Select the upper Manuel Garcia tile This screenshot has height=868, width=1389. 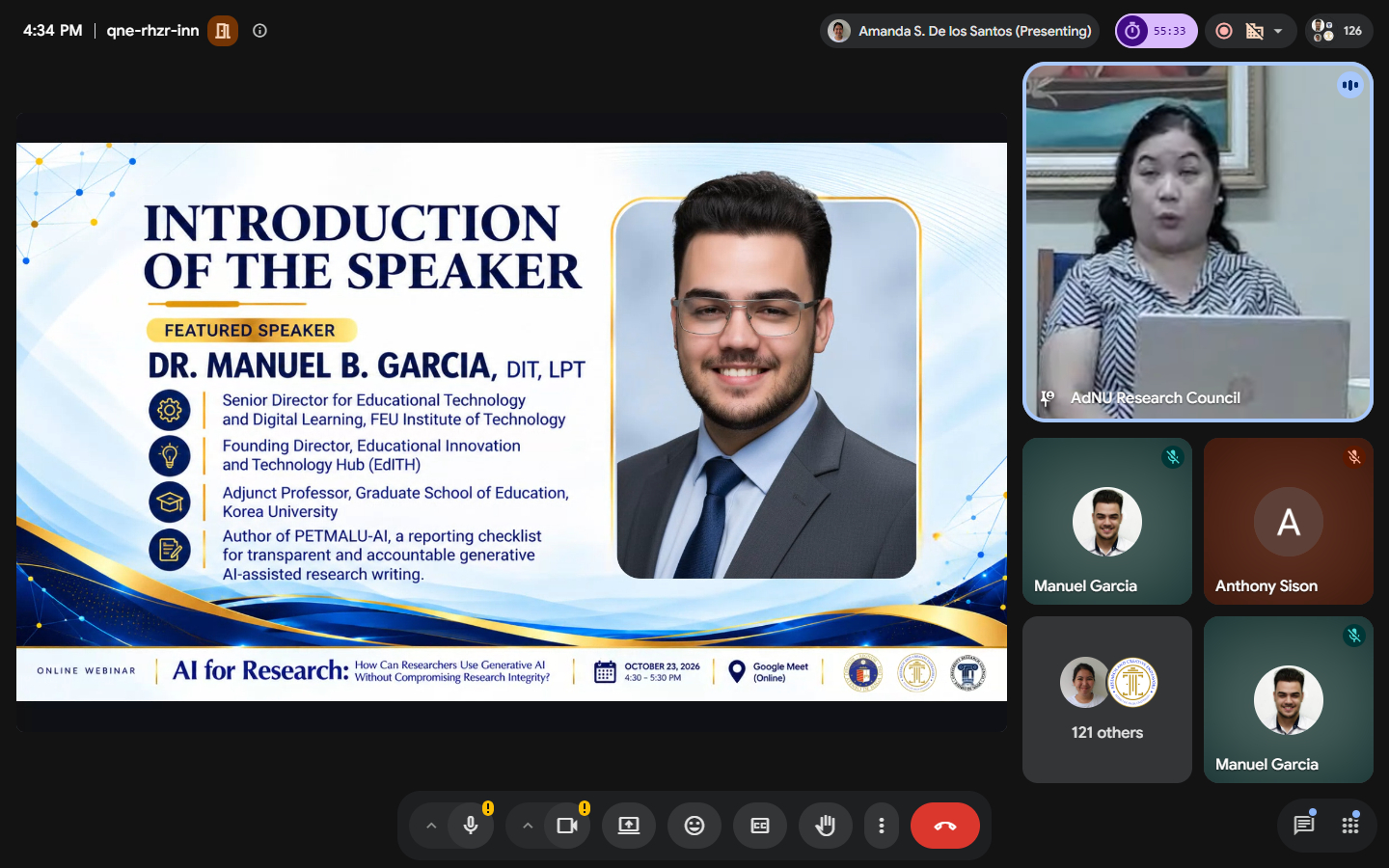tap(1107, 521)
